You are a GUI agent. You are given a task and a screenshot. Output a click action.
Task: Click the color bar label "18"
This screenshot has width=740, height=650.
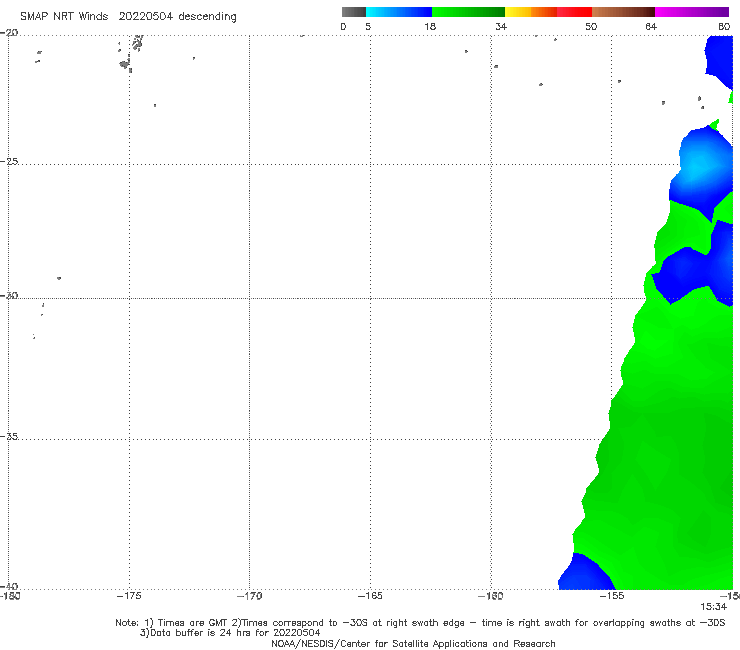tap(430, 26)
